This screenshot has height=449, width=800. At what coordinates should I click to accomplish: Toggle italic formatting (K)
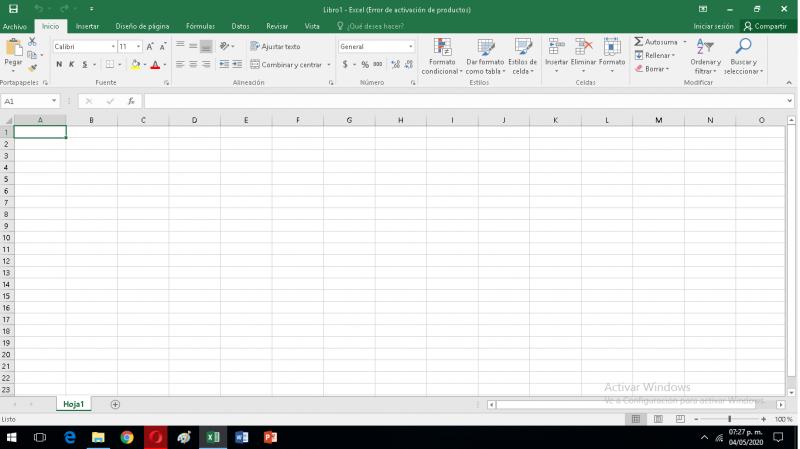point(71,64)
